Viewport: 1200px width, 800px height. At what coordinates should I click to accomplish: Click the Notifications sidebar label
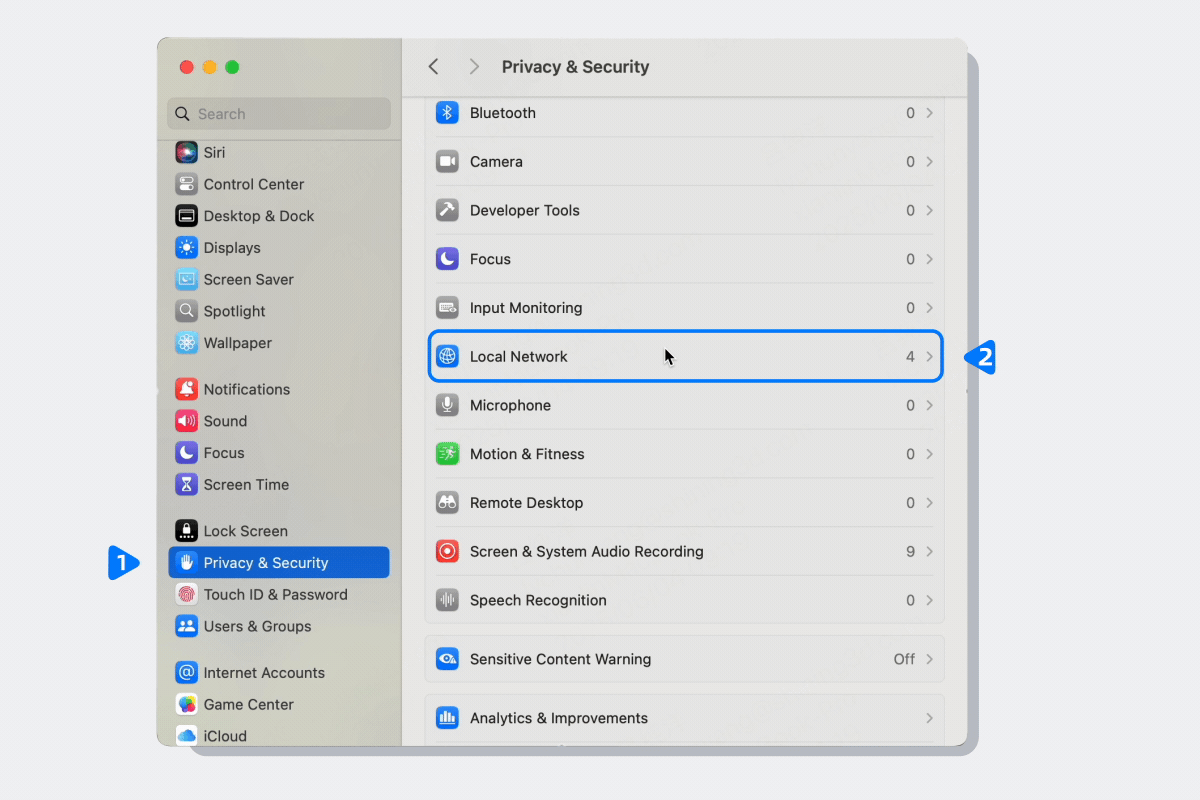pyautogui.click(x=247, y=389)
